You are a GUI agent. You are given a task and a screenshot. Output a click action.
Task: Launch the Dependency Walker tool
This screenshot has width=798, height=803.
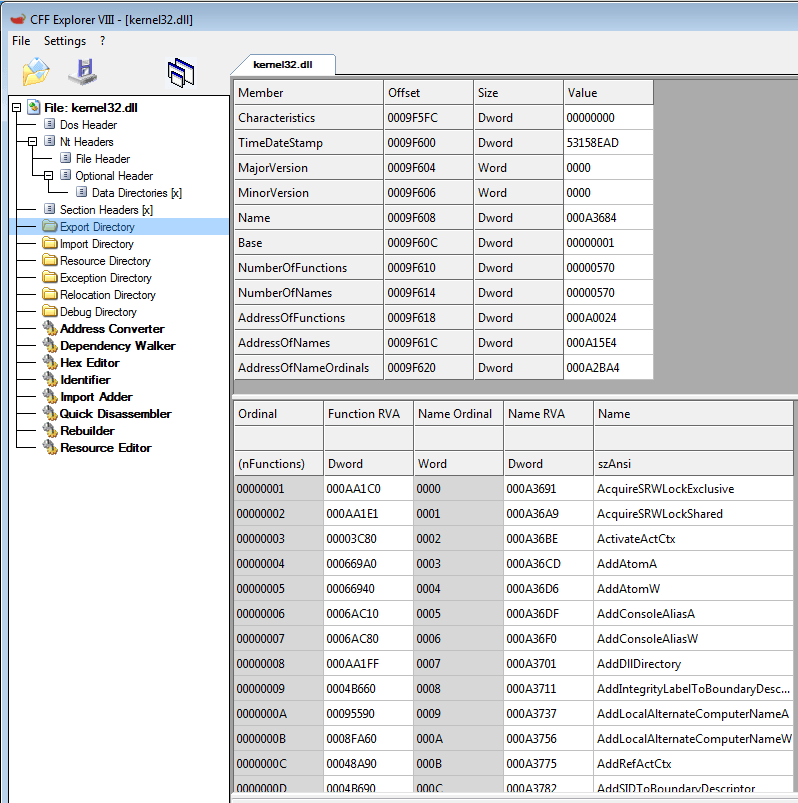click(117, 346)
